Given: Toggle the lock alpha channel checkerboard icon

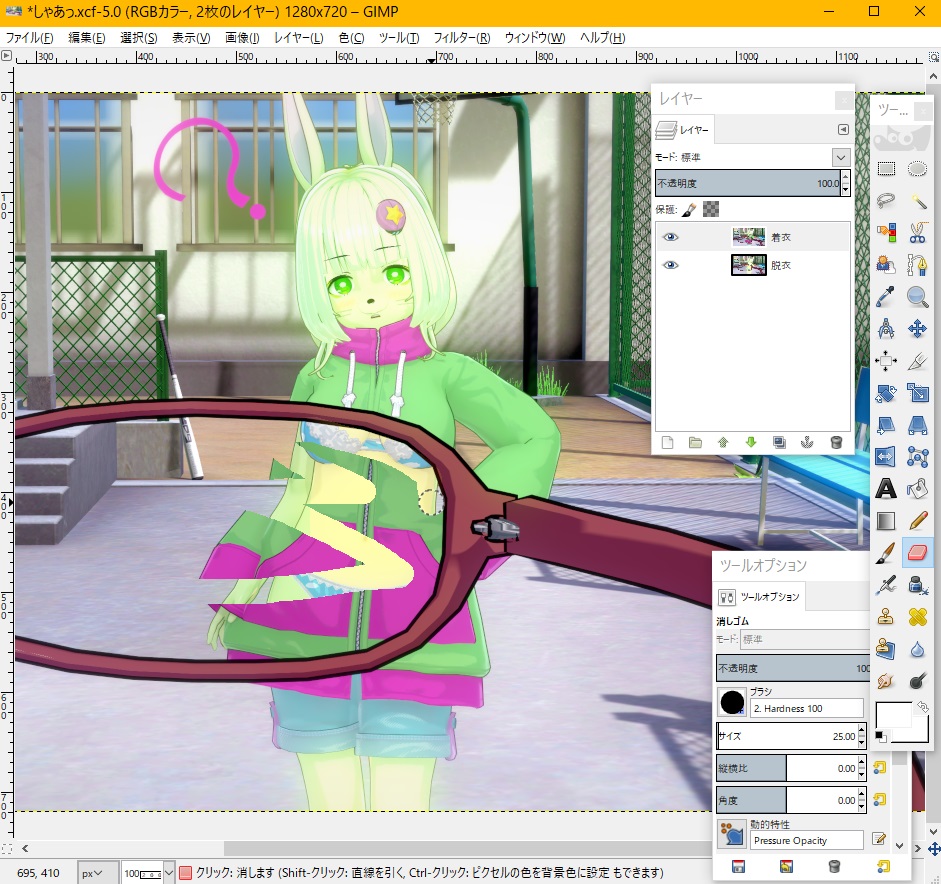Looking at the screenshot, I should click(711, 210).
